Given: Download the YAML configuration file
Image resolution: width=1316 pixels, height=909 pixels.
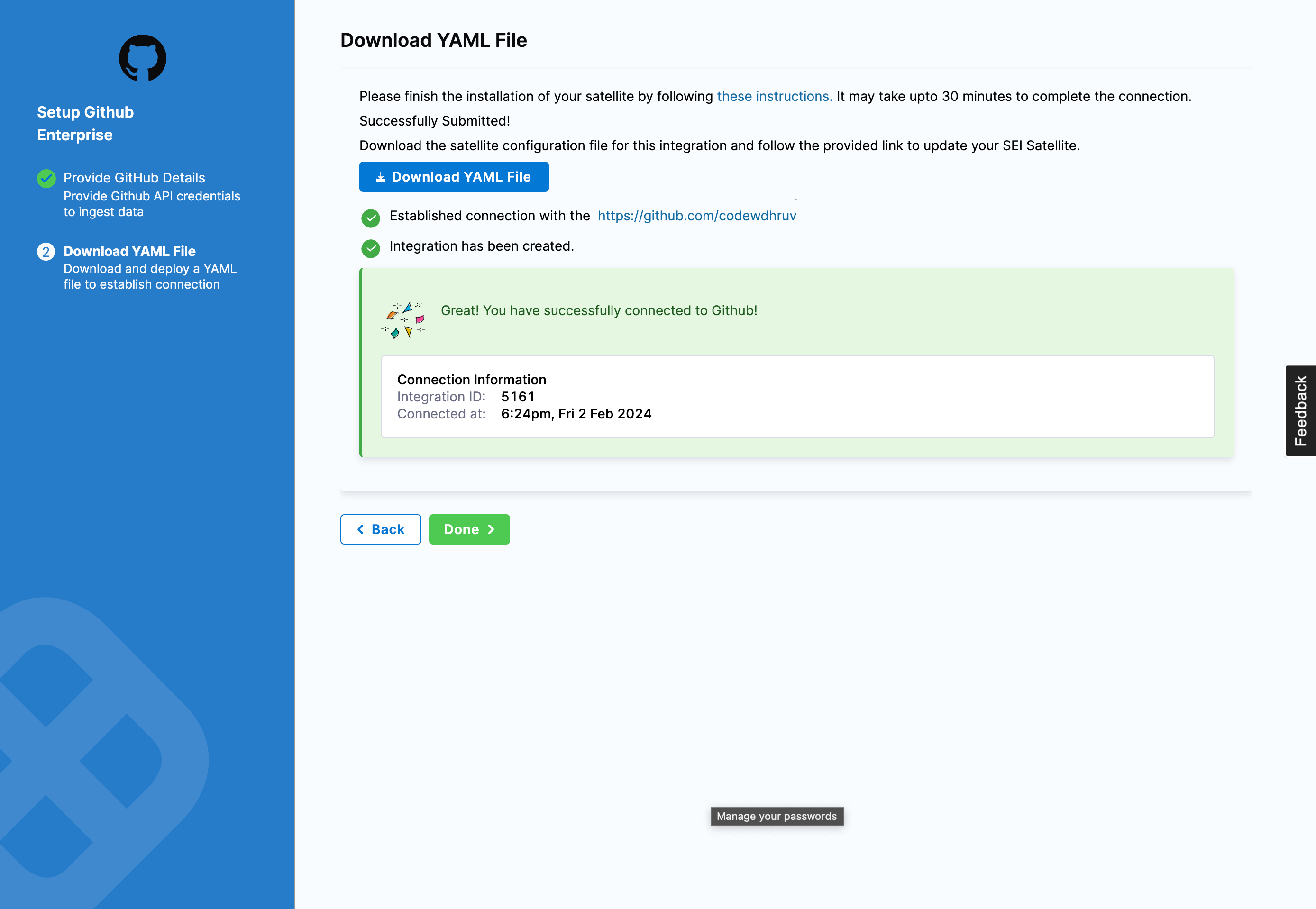Looking at the screenshot, I should point(454,177).
